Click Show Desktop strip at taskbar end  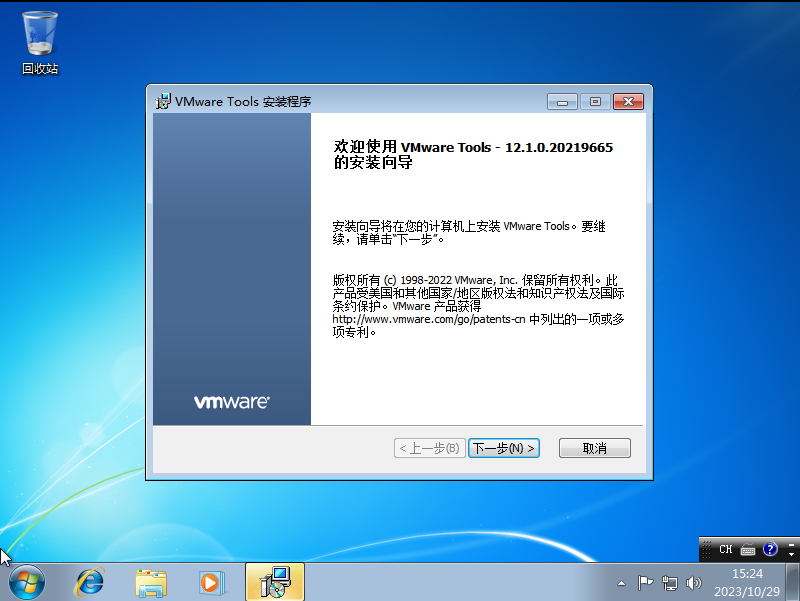click(x=795, y=582)
